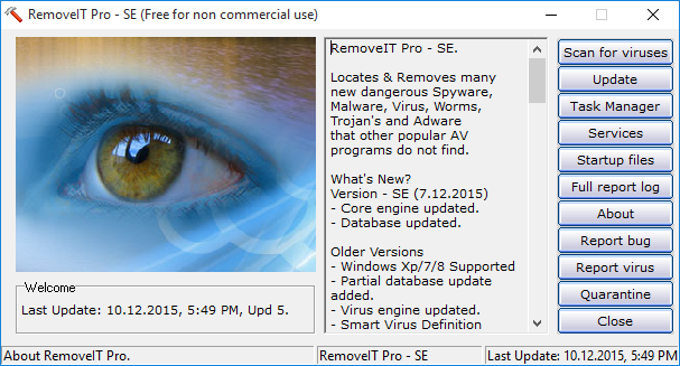Click the 'Older Versions' heading text
This screenshot has width=680, height=366.
pyautogui.click(x=377, y=252)
